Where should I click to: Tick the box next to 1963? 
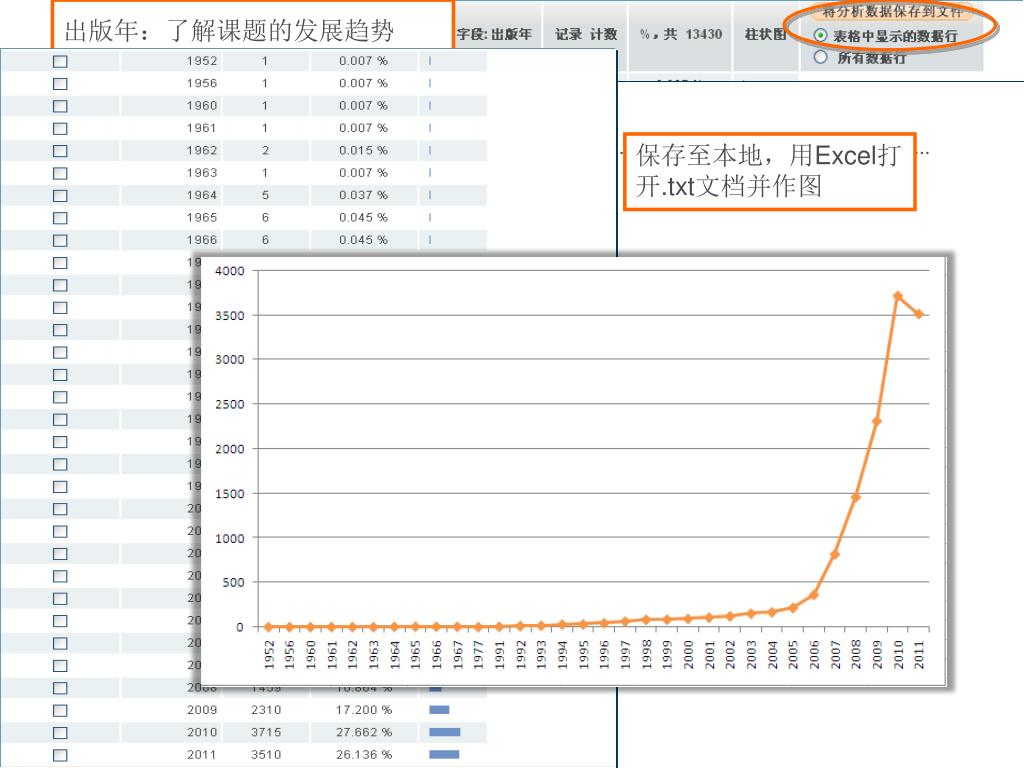coord(60,173)
